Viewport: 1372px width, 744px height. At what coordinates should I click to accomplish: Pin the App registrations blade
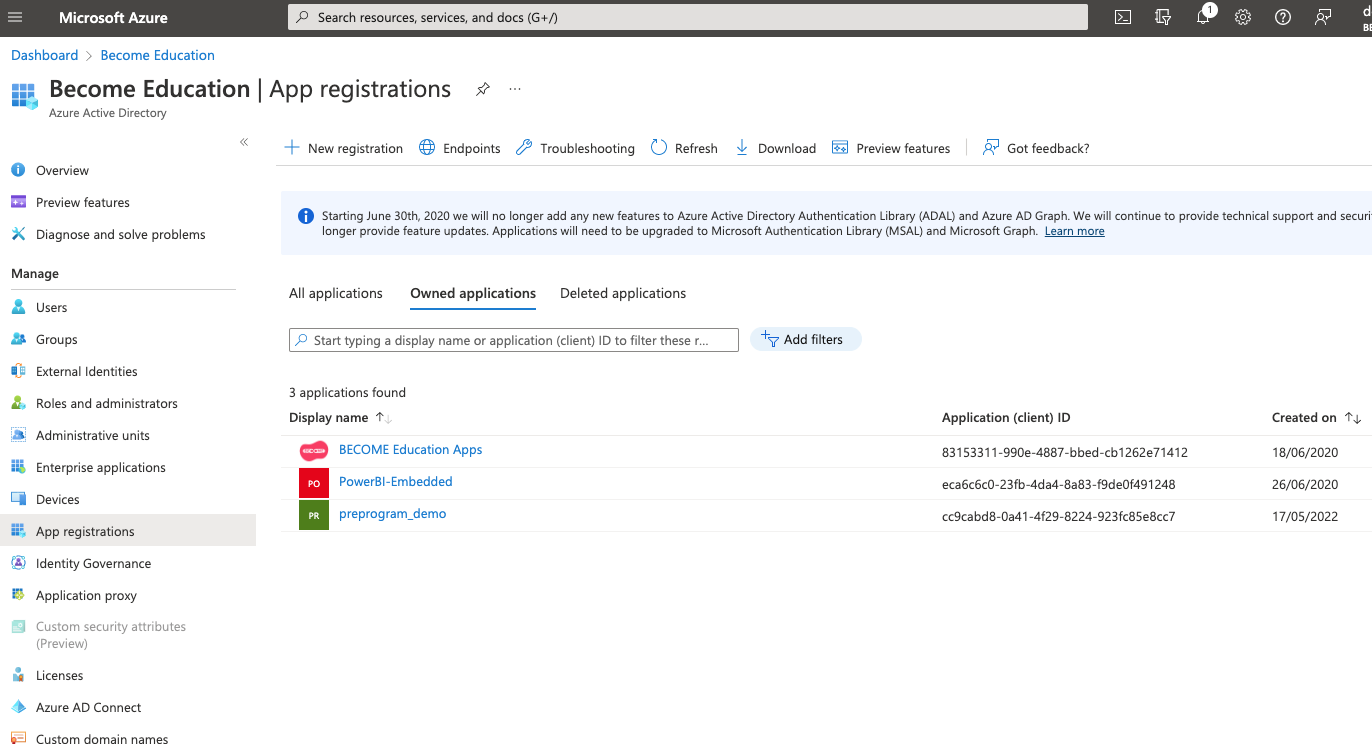482,89
